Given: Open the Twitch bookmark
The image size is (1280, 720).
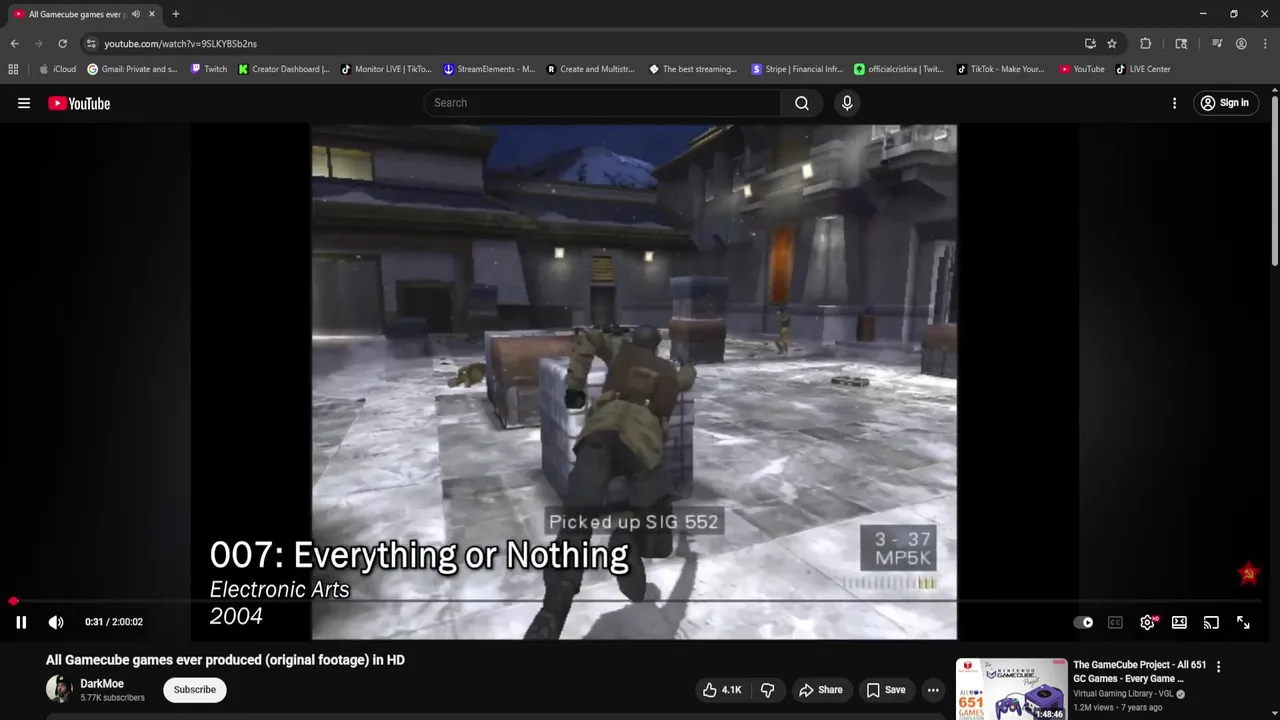Looking at the screenshot, I should coord(208,69).
